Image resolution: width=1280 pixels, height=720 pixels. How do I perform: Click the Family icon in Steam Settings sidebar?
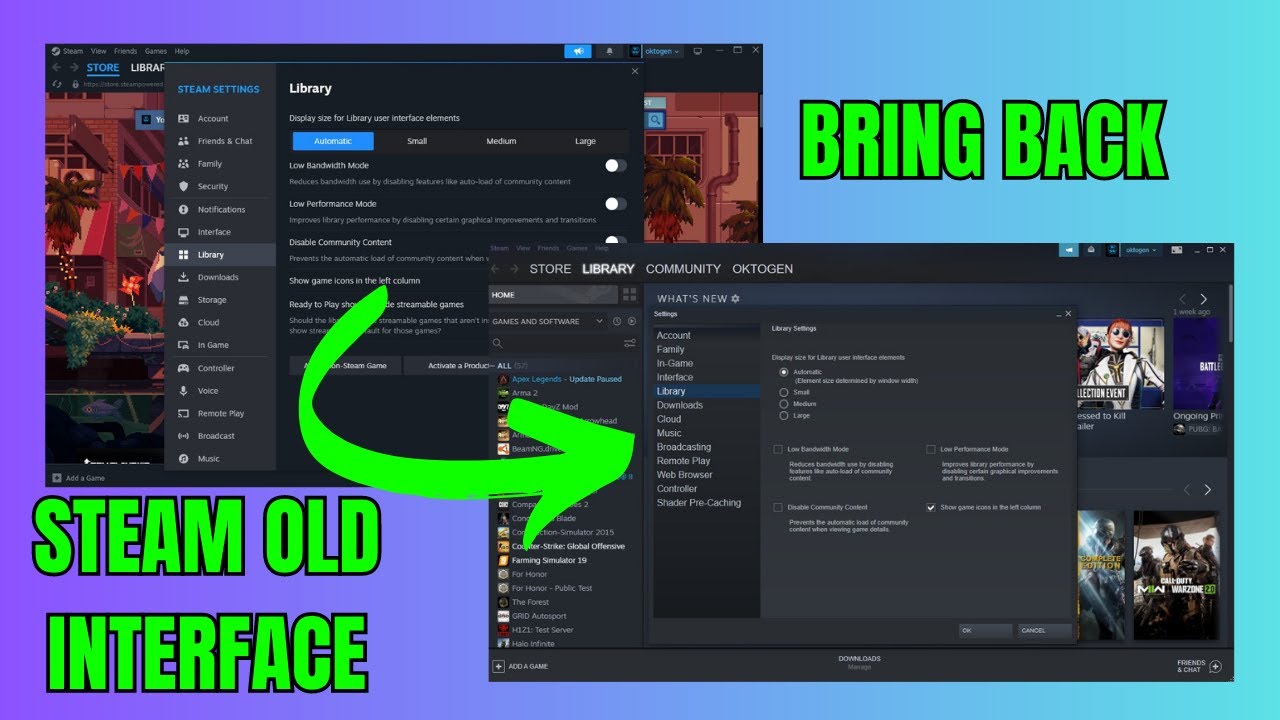click(184, 164)
